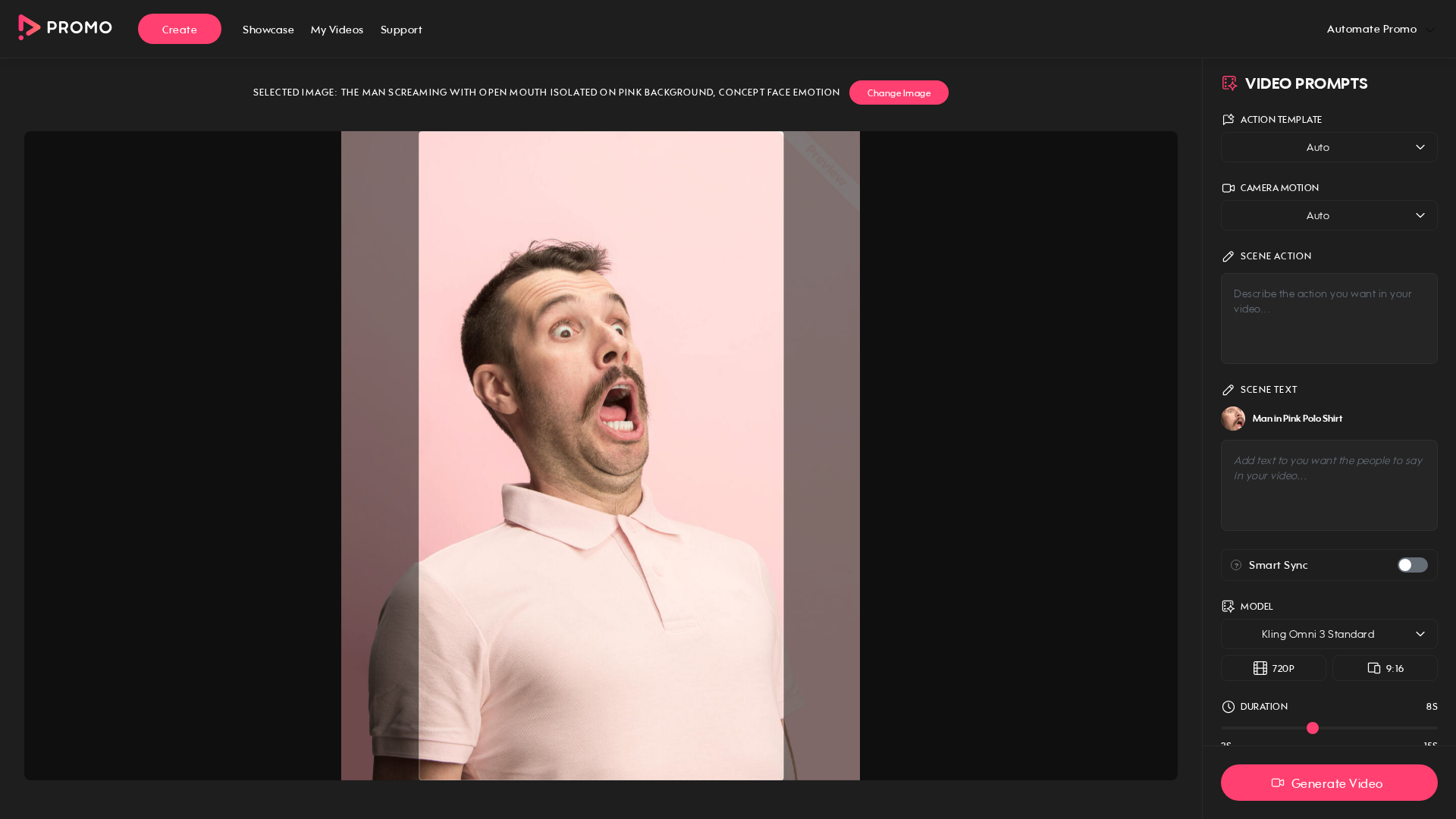The image size is (1456, 819).
Task: Click the Promo logo icon
Action: coord(30,27)
